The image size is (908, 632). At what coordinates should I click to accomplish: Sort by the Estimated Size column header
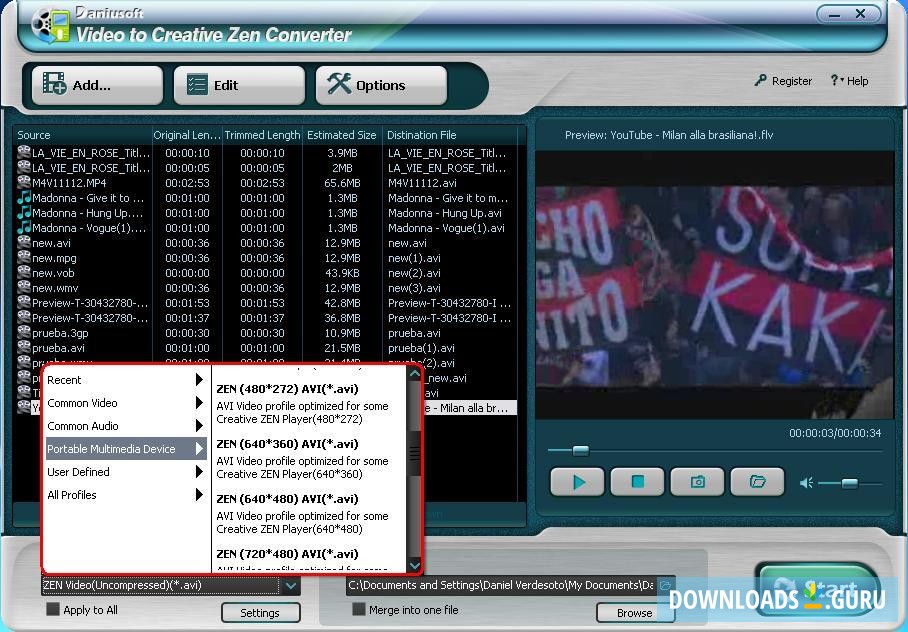pyautogui.click(x=342, y=135)
